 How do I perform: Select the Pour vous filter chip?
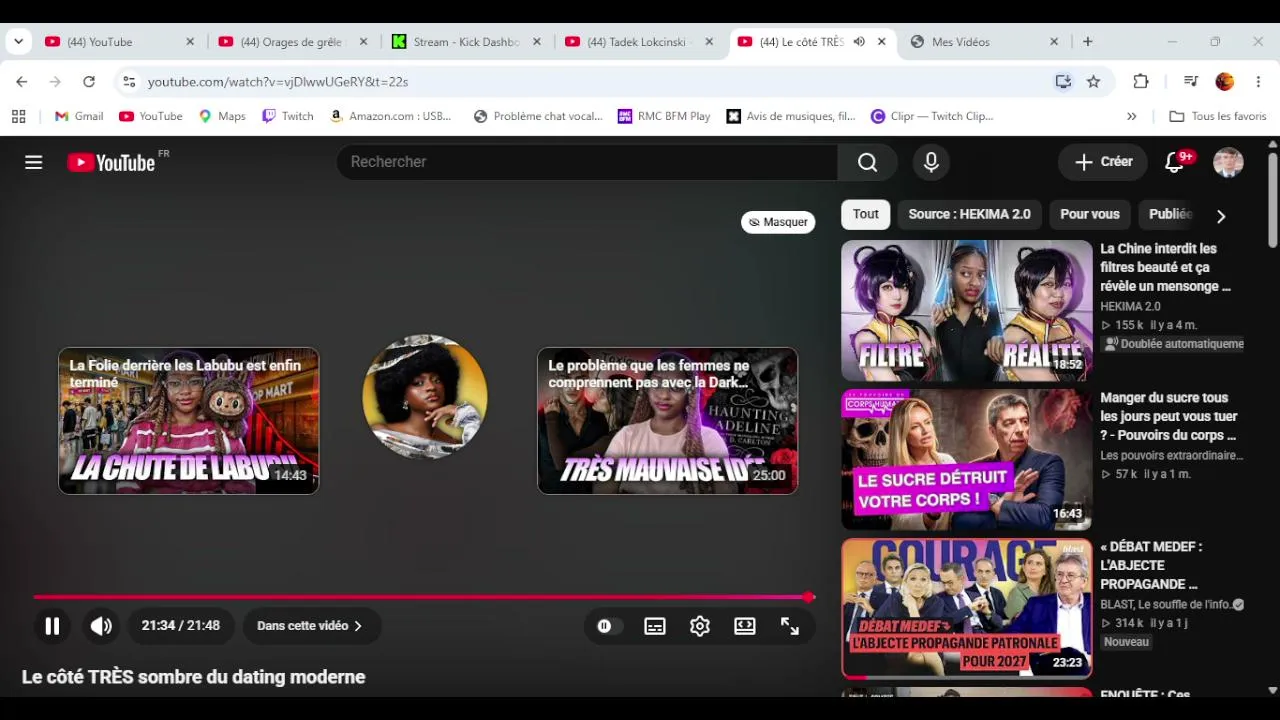tap(1090, 214)
